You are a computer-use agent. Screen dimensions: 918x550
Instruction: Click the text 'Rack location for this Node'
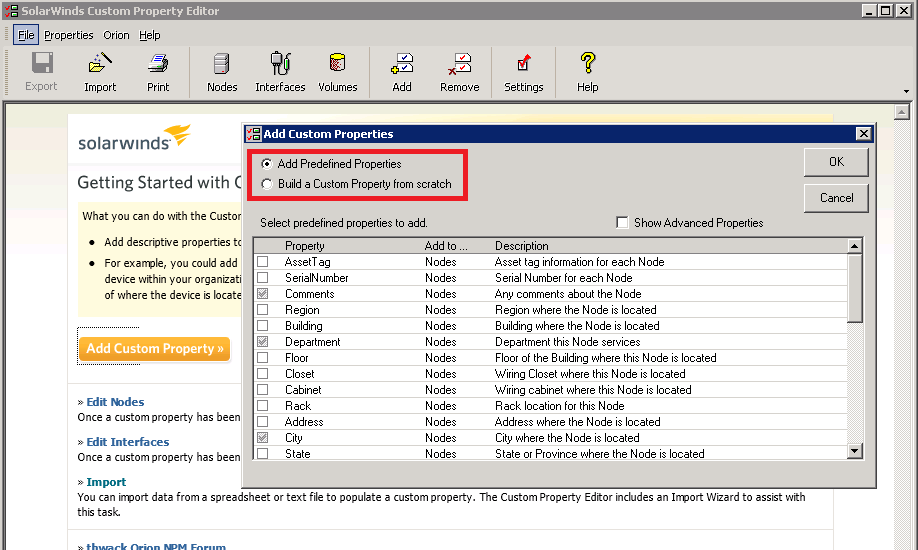tap(560, 405)
